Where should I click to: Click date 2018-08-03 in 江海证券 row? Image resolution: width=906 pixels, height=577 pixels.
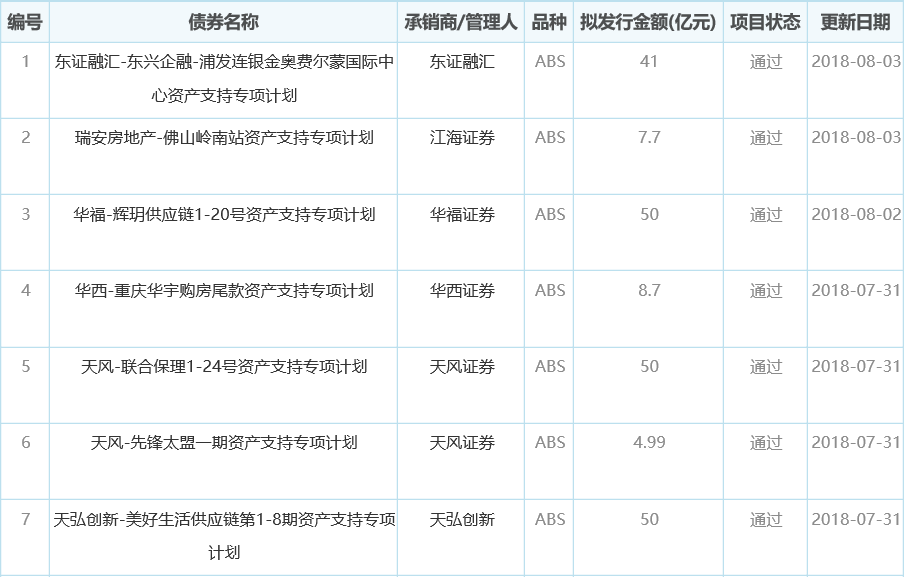(x=856, y=137)
